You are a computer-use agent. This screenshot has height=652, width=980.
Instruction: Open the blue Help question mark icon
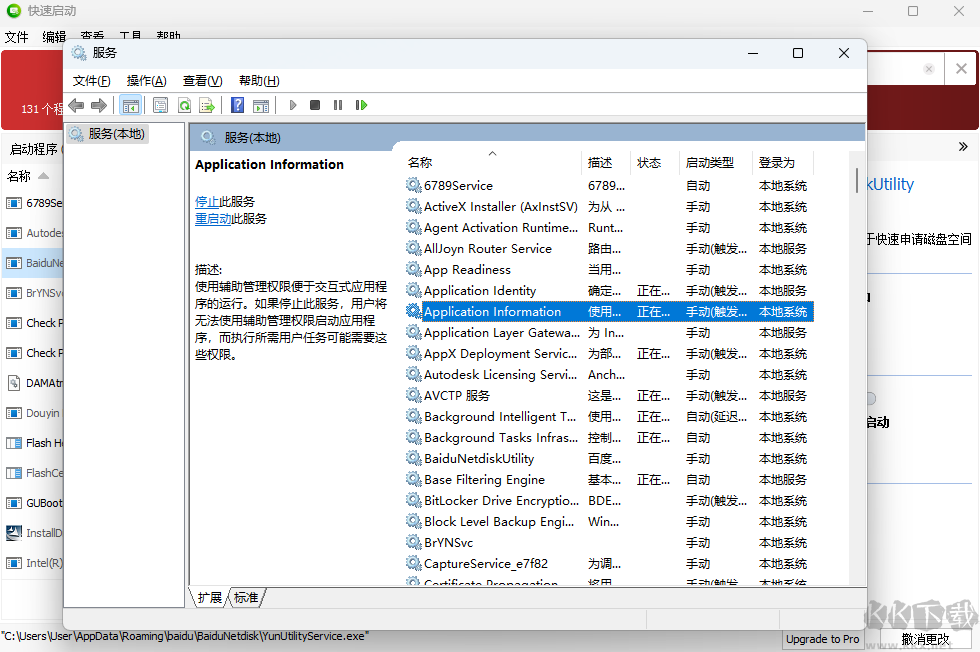click(238, 105)
